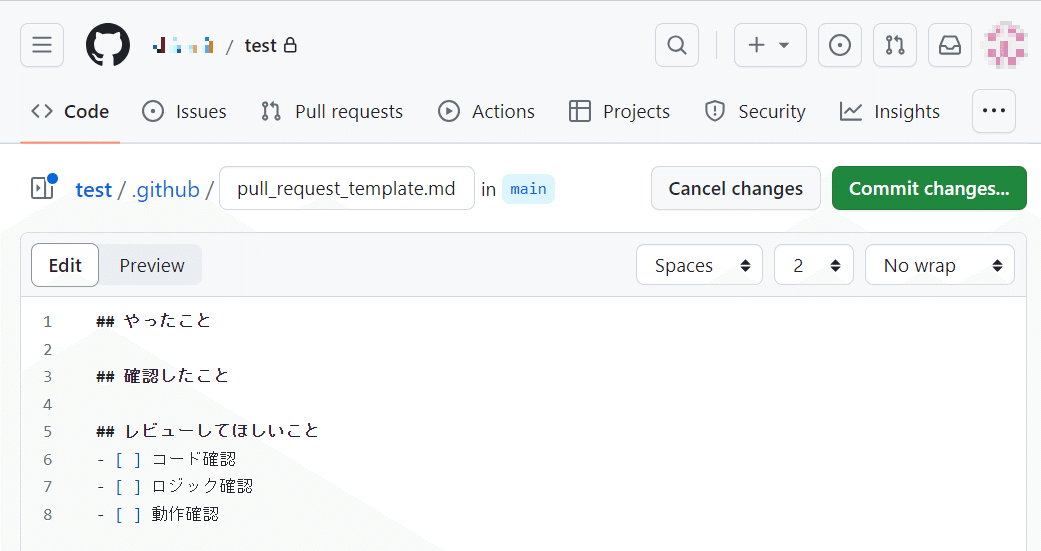Open the search magnifier button
The height and width of the screenshot is (551, 1041).
coord(677,45)
